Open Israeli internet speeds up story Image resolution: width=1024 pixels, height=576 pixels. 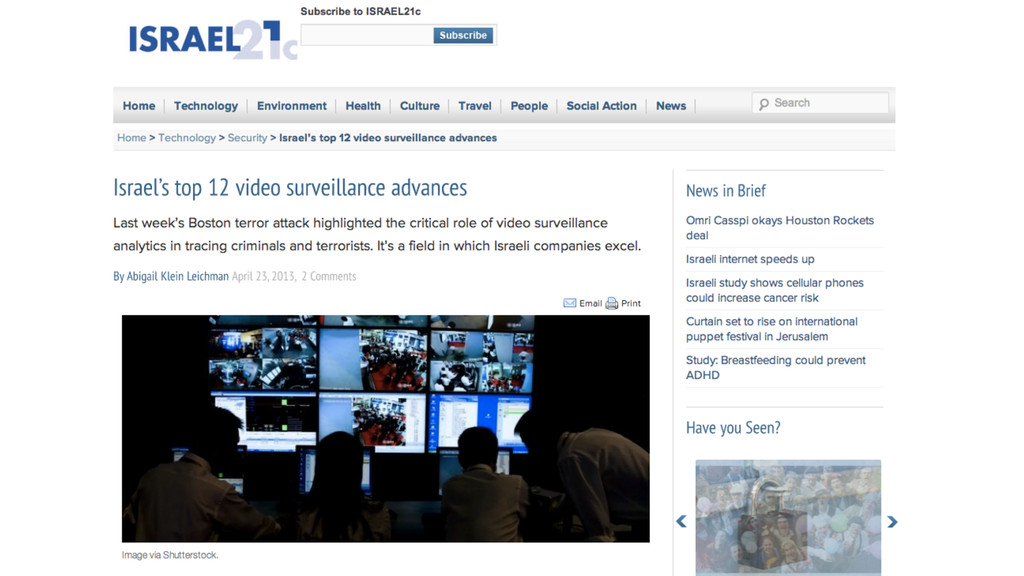[750, 259]
